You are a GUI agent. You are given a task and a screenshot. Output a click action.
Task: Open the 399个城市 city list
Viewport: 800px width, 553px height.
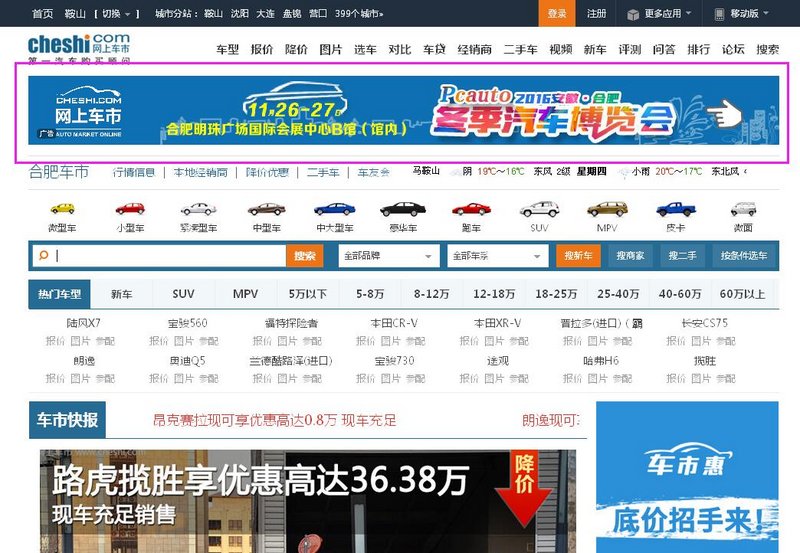359,14
